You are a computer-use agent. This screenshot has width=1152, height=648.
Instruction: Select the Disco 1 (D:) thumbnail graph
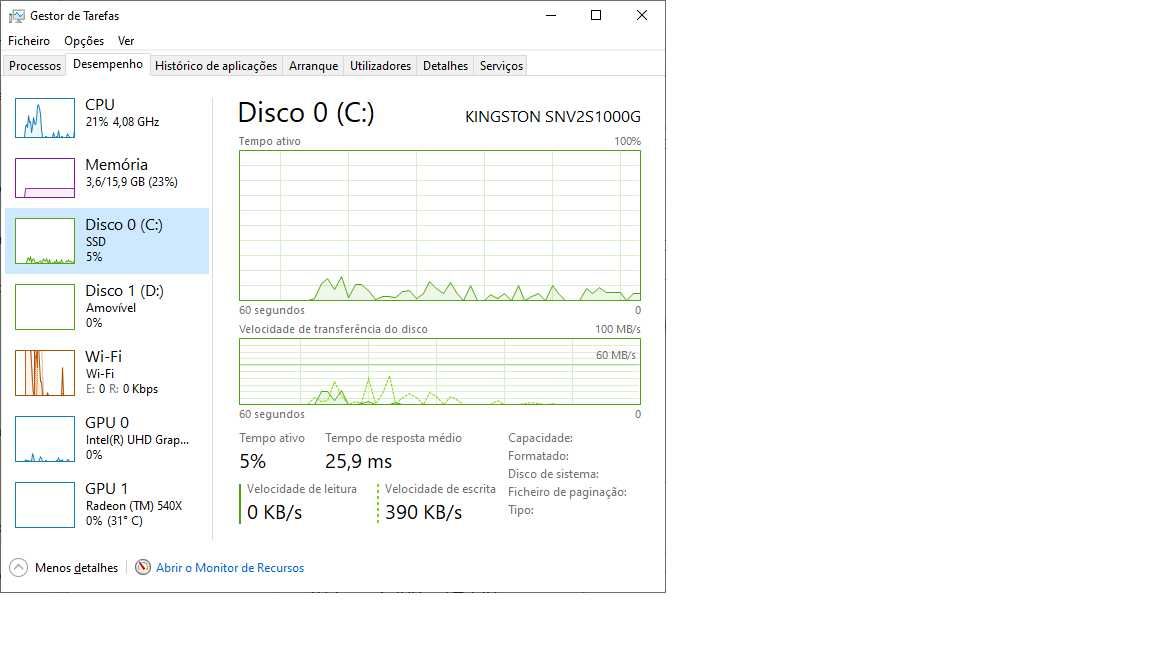[x=45, y=306]
